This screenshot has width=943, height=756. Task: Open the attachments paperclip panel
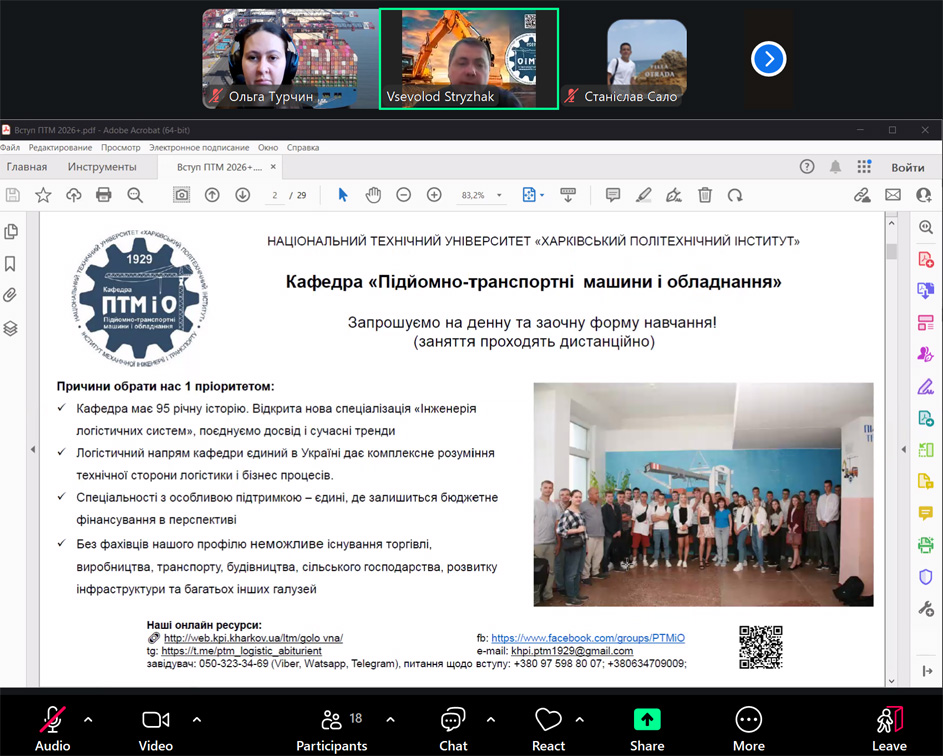(x=11, y=295)
